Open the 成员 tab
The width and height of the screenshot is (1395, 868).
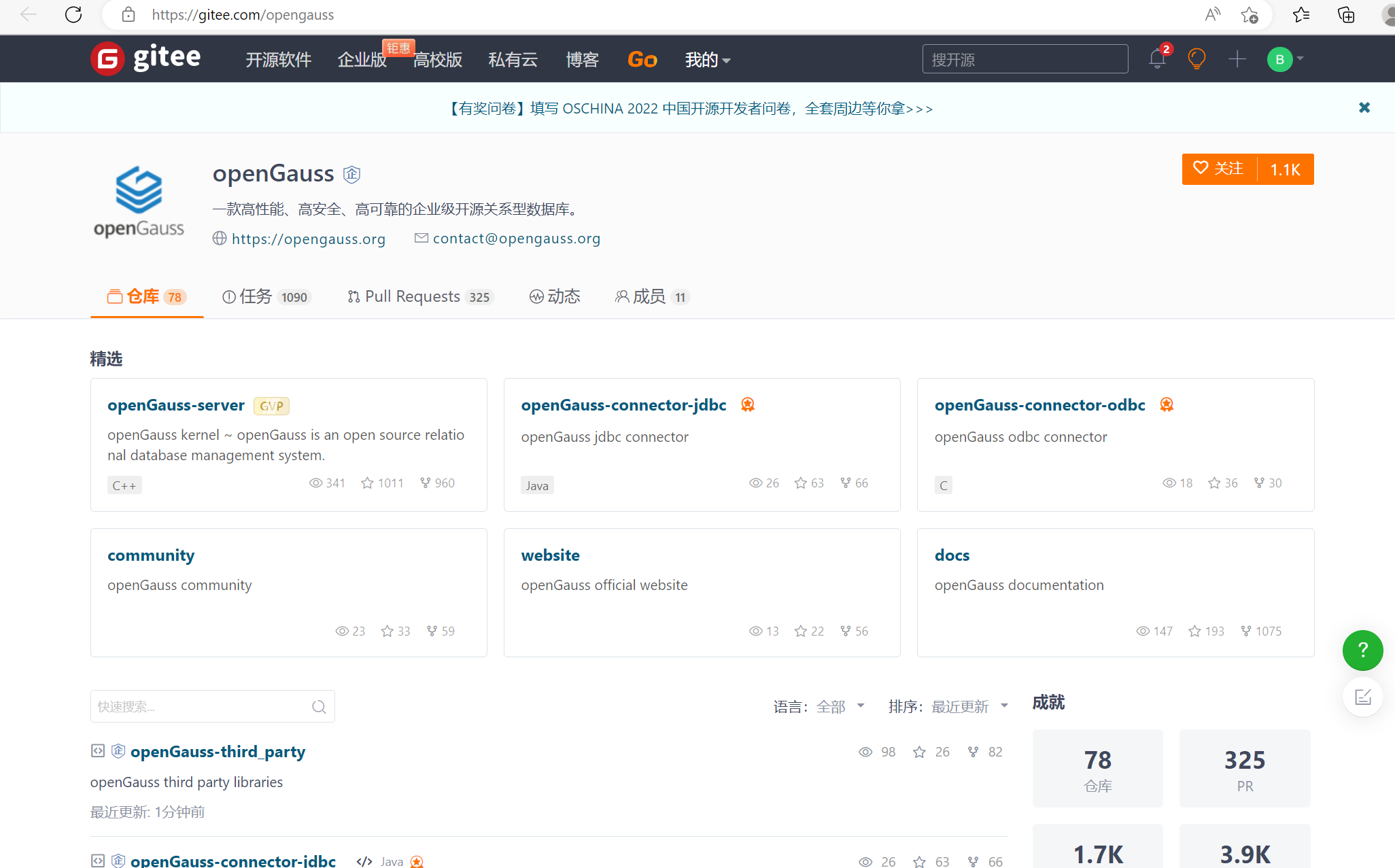click(653, 297)
